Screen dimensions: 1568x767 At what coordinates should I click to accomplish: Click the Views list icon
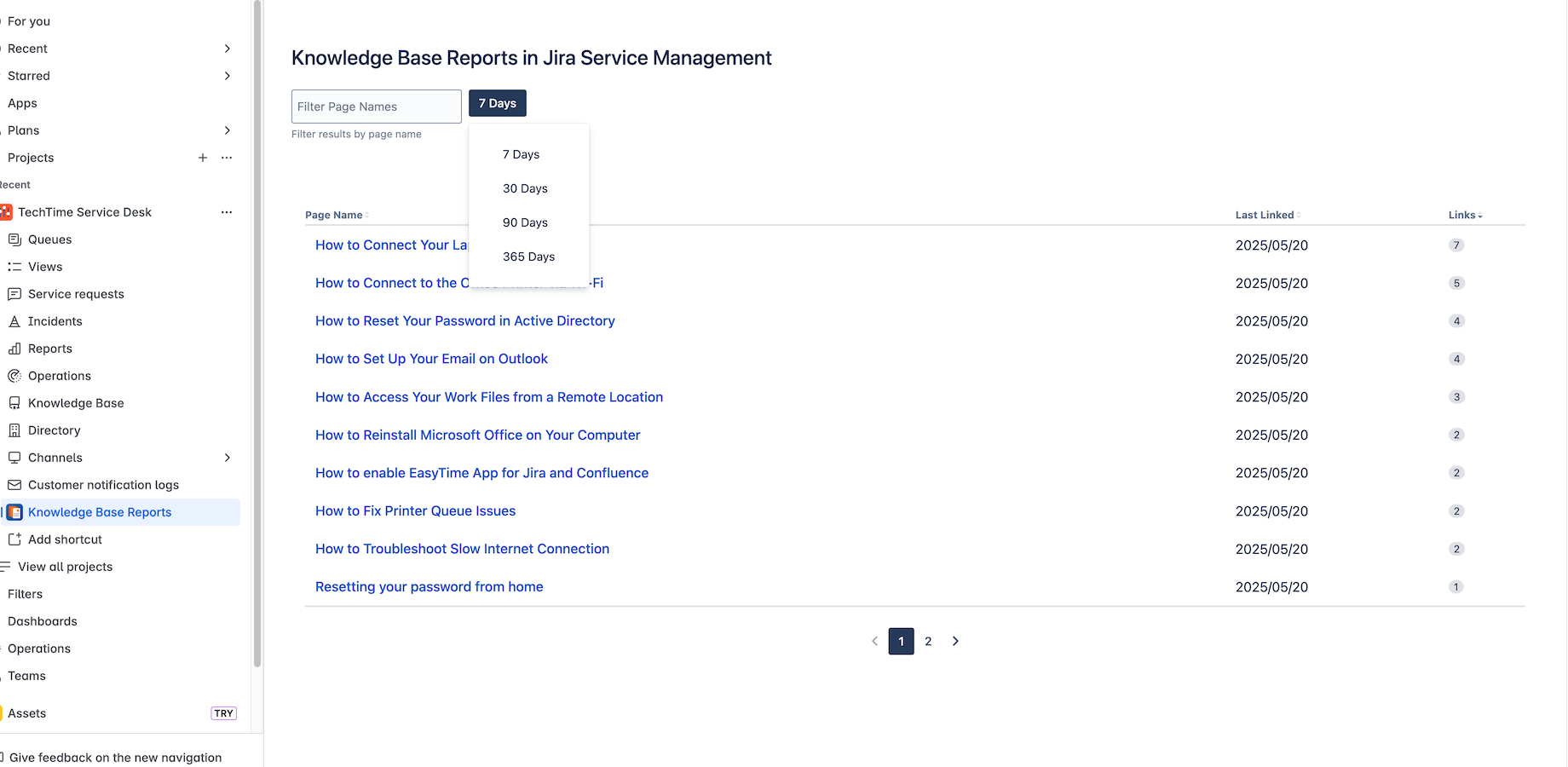click(x=14, y=267)
